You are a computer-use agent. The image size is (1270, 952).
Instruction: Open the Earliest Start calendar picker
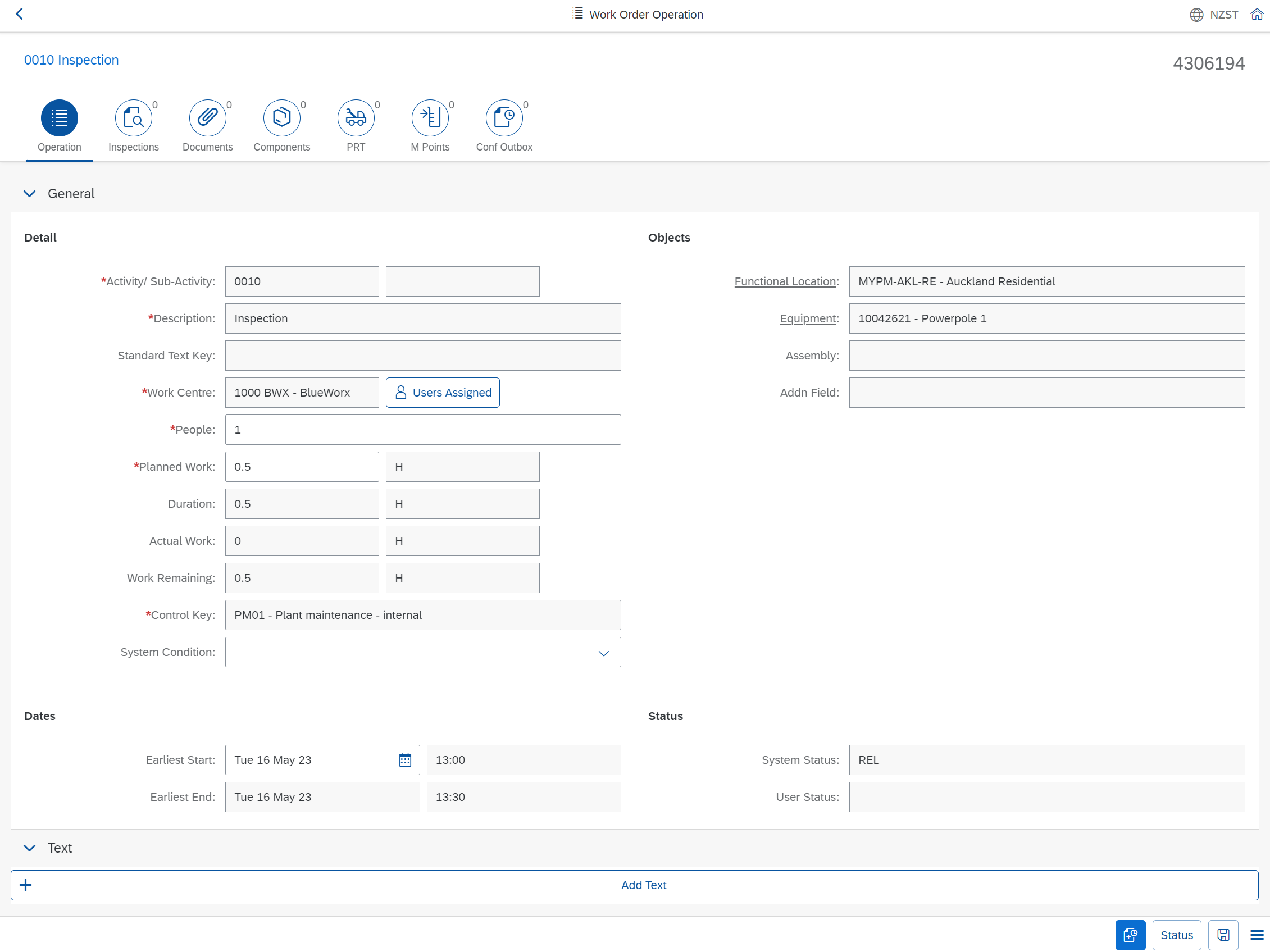tap(405, 760)
